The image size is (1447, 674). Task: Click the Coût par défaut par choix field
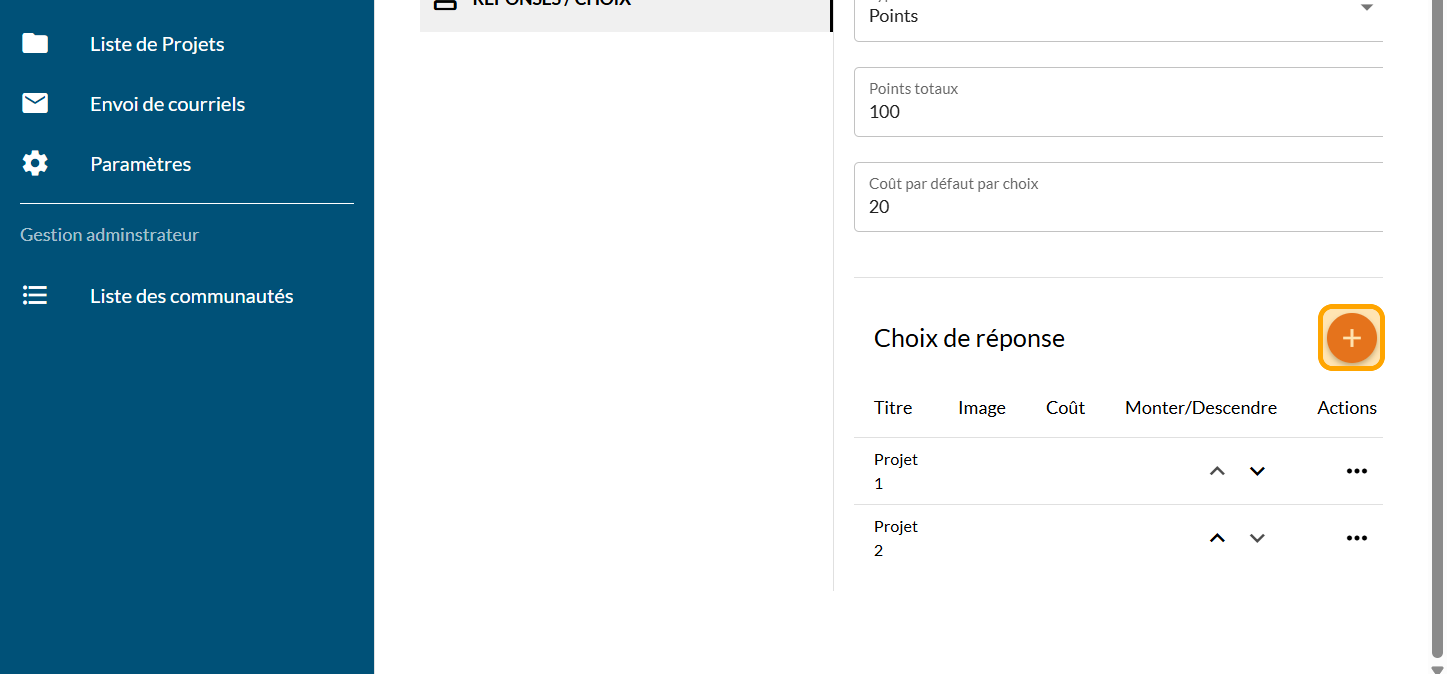click(1118, 206)
